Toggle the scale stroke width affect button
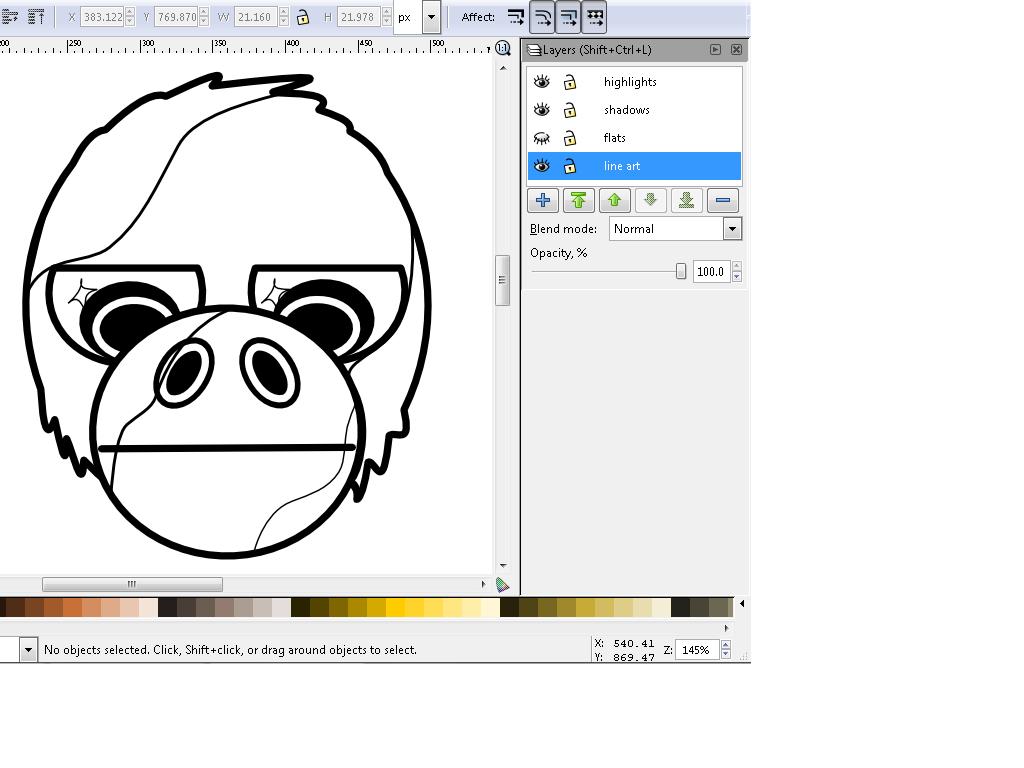The width and height of the screenshot is (1024, 768). coord(516,17)
